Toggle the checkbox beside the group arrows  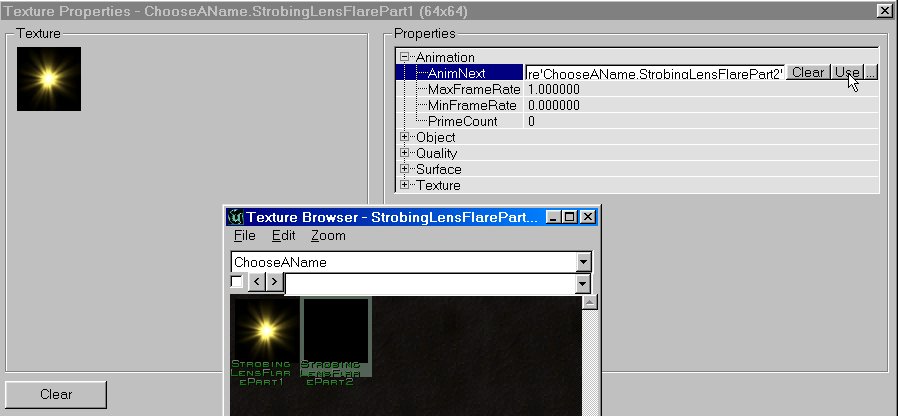point(237,283)
